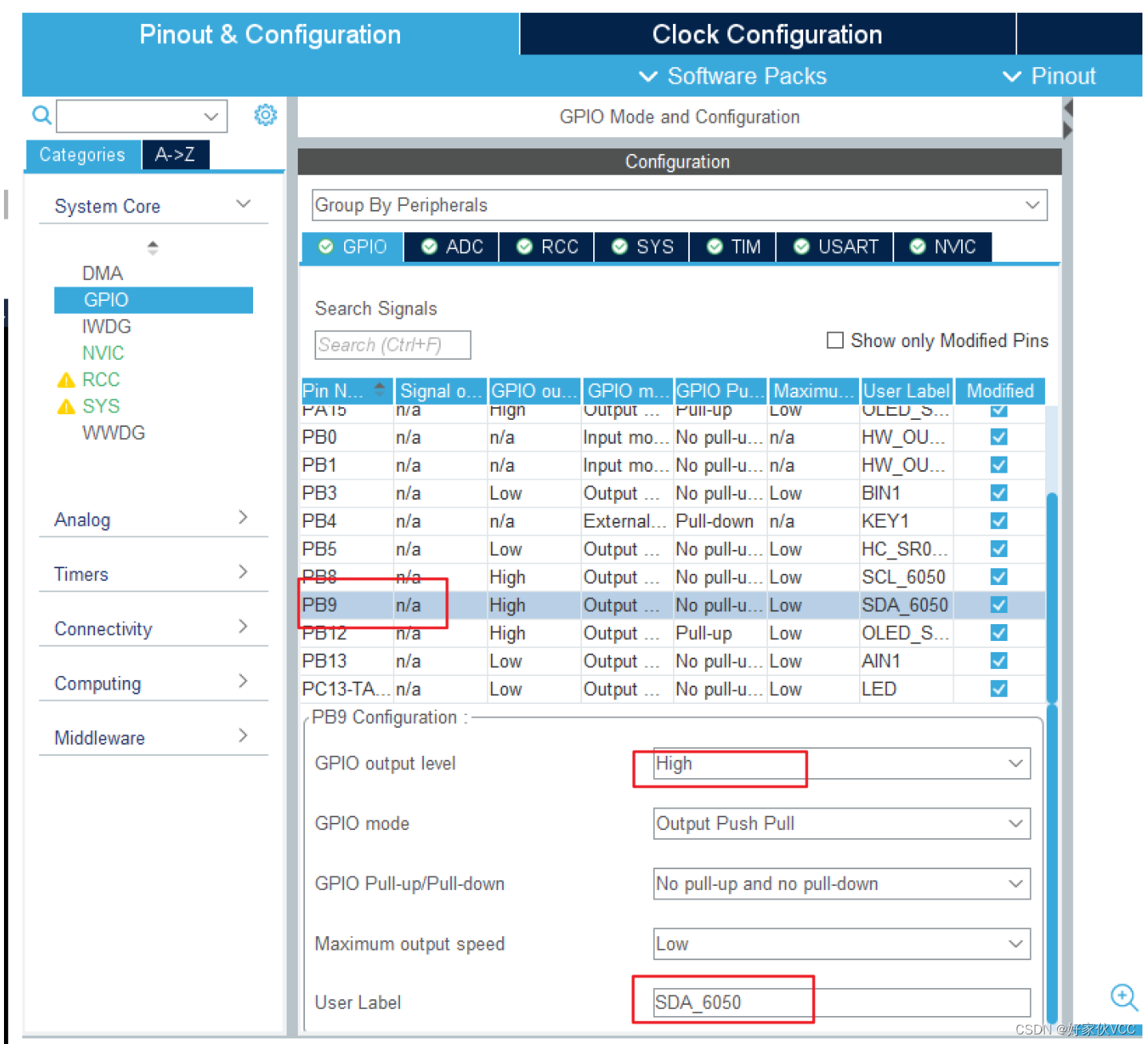This screenshot has width=1148, height=1044.
Task: Select NVIC in System Core list
Action: point(103,353)
